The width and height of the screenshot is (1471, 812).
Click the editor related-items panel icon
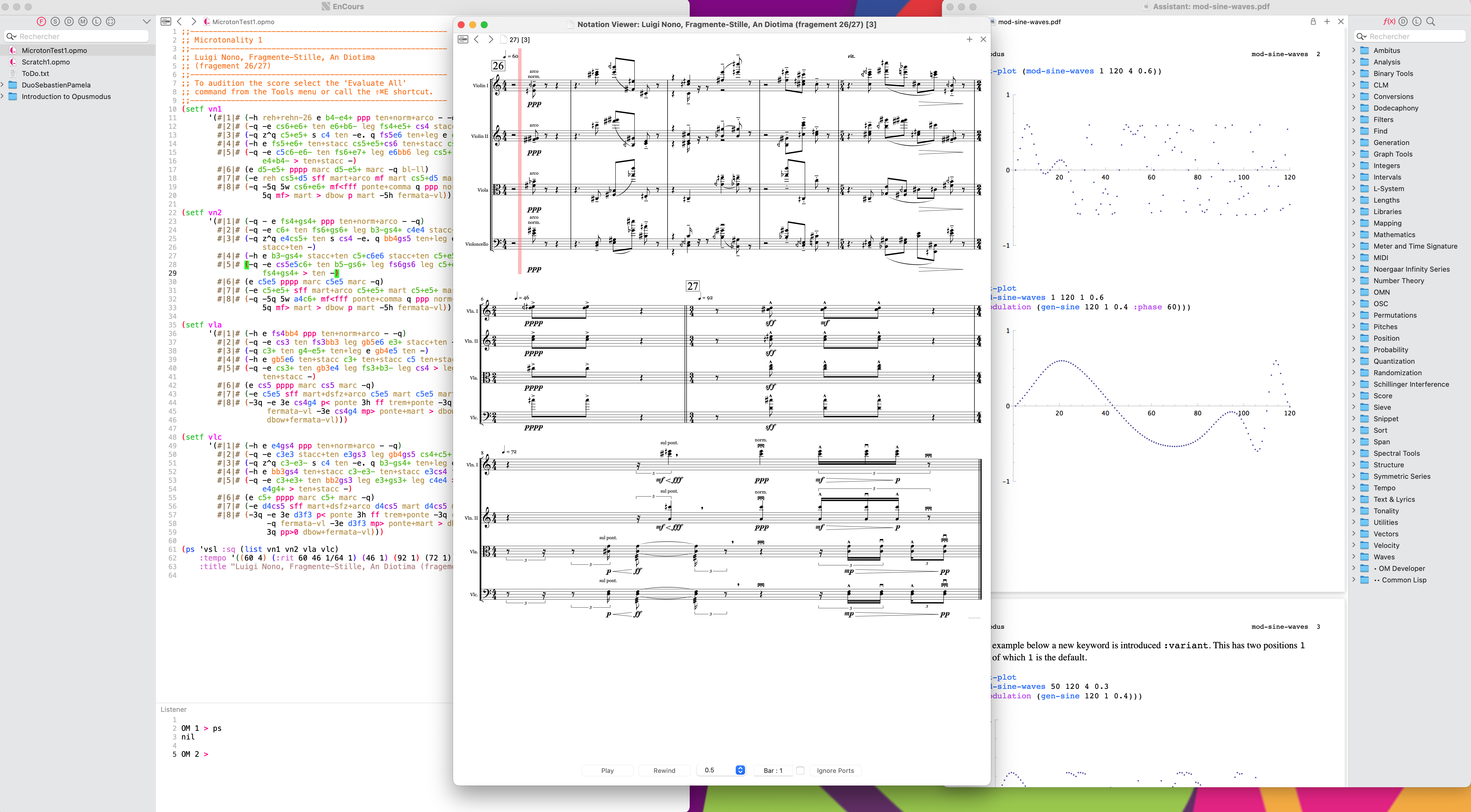pyautogui.click(x=166, y=22)
